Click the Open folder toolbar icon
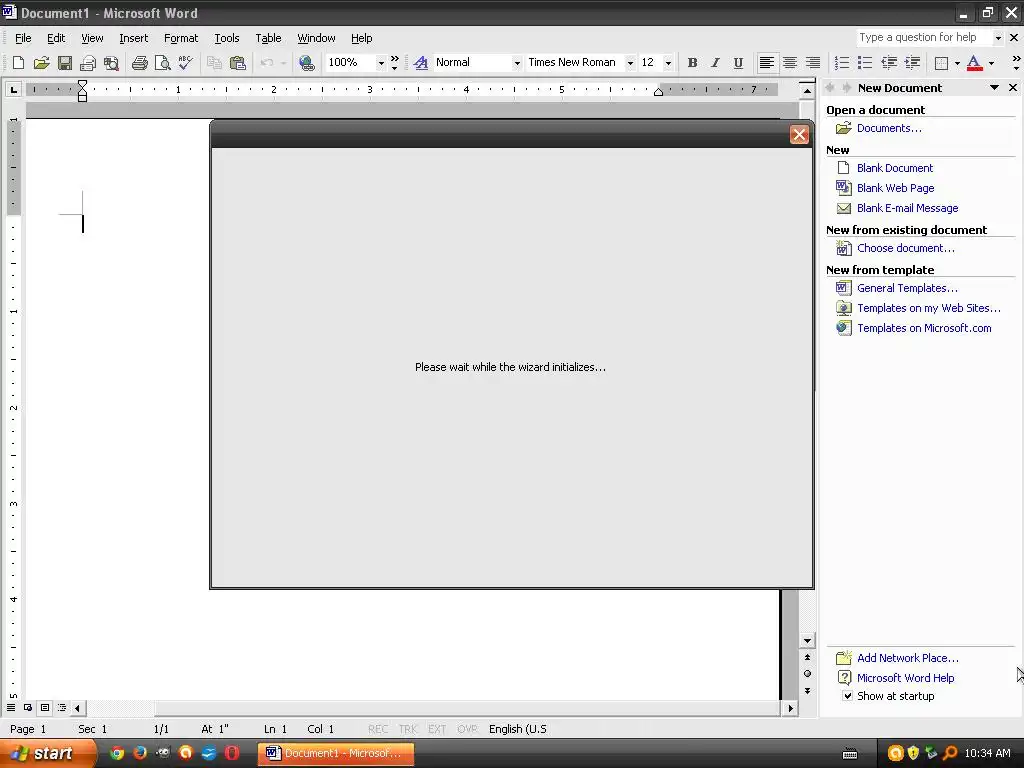This screenshot has width=1024, height=768. pyautogui.click(x=41, y=63)
